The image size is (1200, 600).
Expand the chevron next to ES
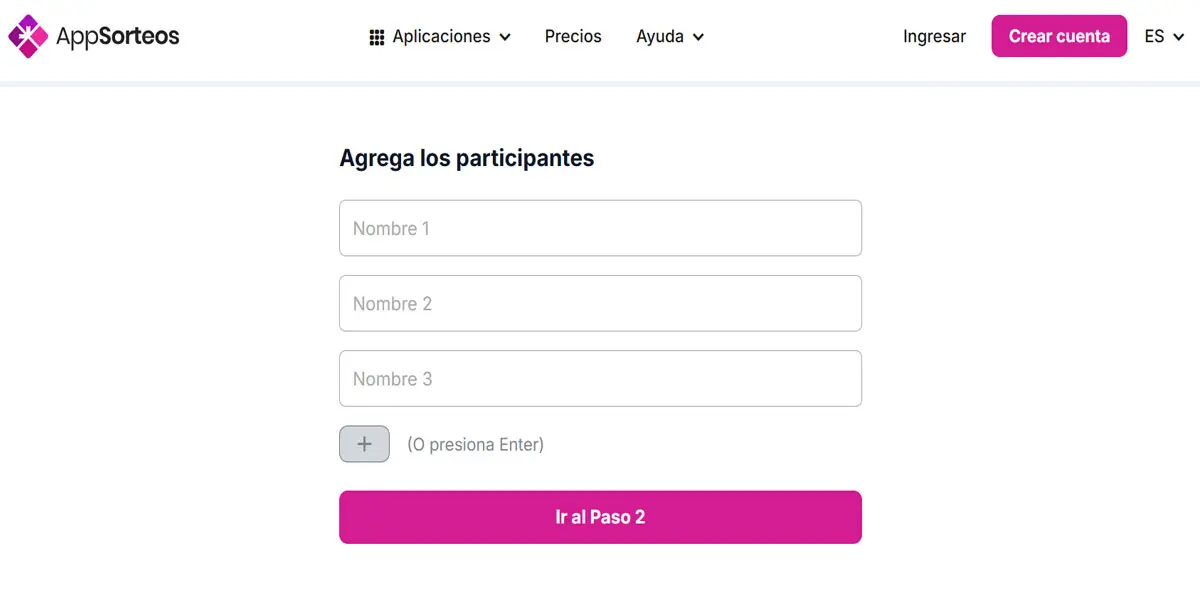coord(1180,37)
